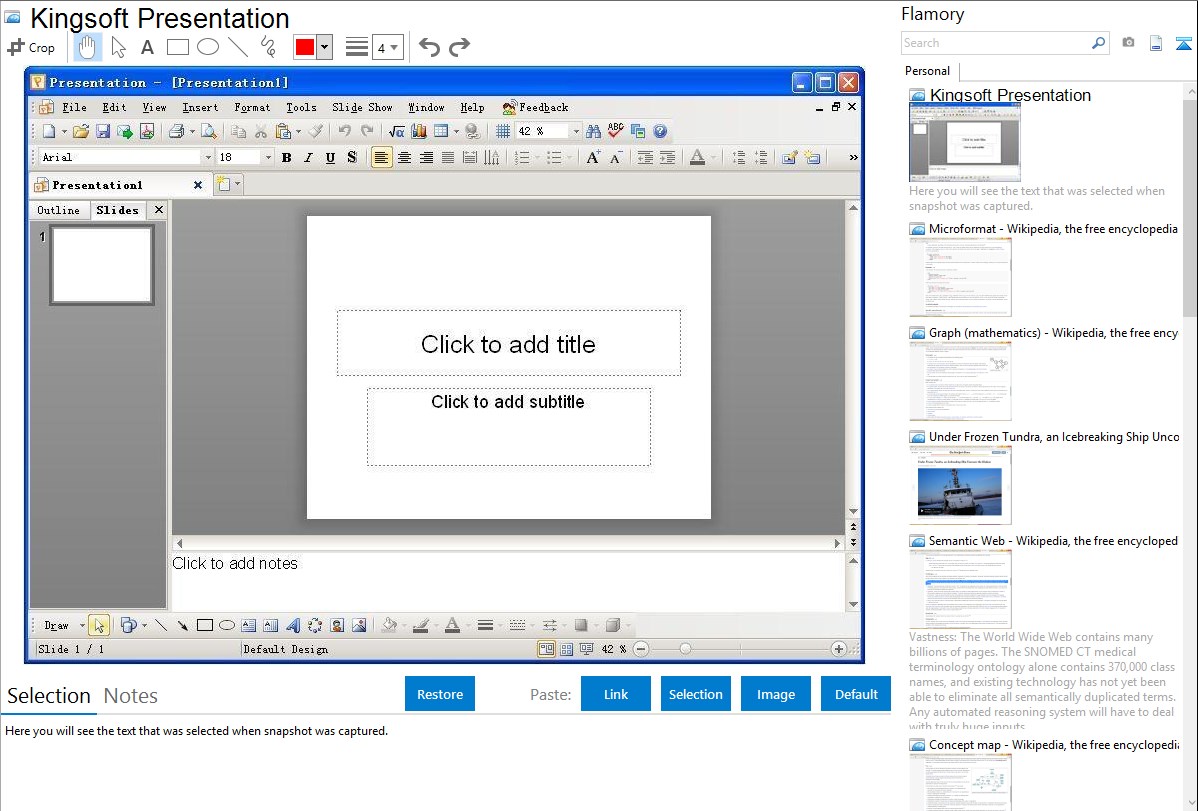Click into the Flamory Search field
Viewport: 1198px width, 811px height.
tap(995, 43)
